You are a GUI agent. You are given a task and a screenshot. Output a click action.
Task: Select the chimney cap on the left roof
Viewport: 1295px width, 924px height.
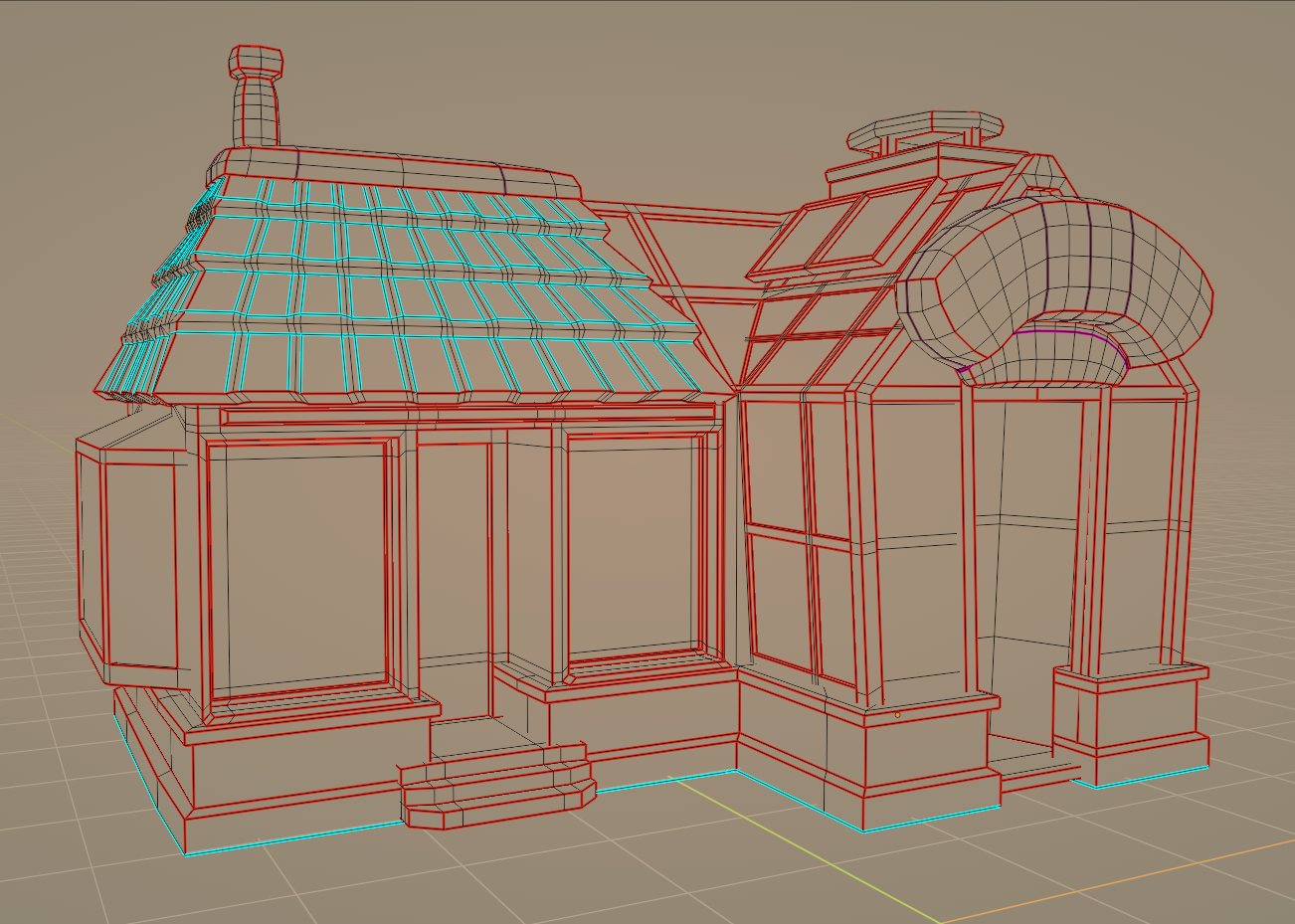point(256,62)
